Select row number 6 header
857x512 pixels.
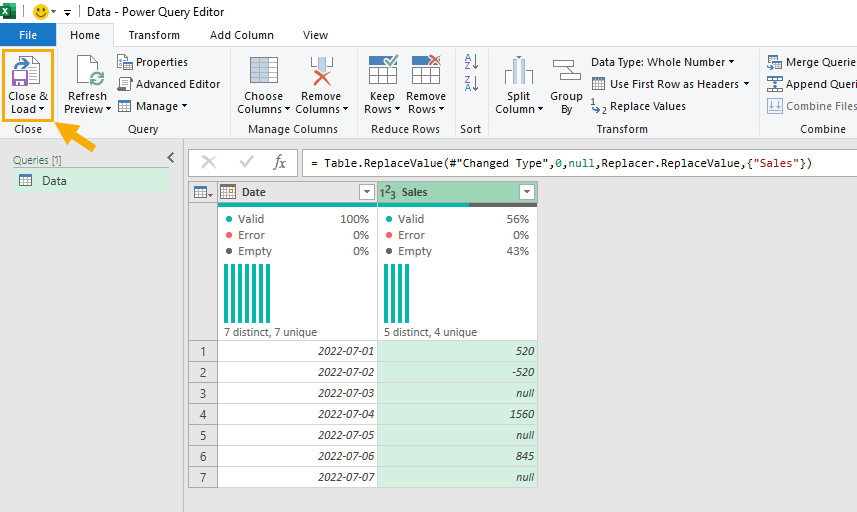pyautogui.click(x=203, y=456)
